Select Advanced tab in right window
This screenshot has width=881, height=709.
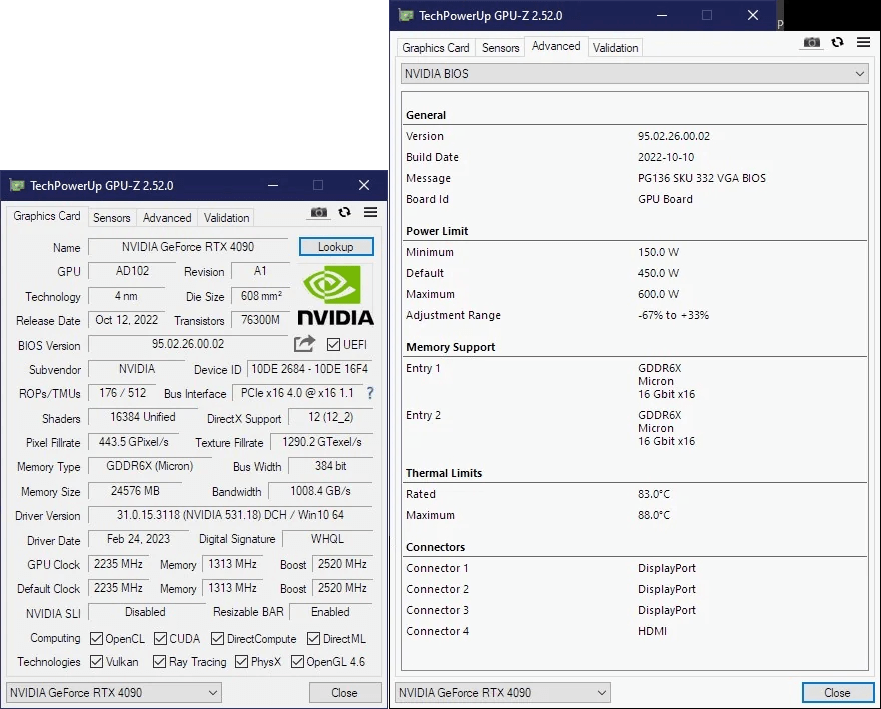(x=556, y=46)
